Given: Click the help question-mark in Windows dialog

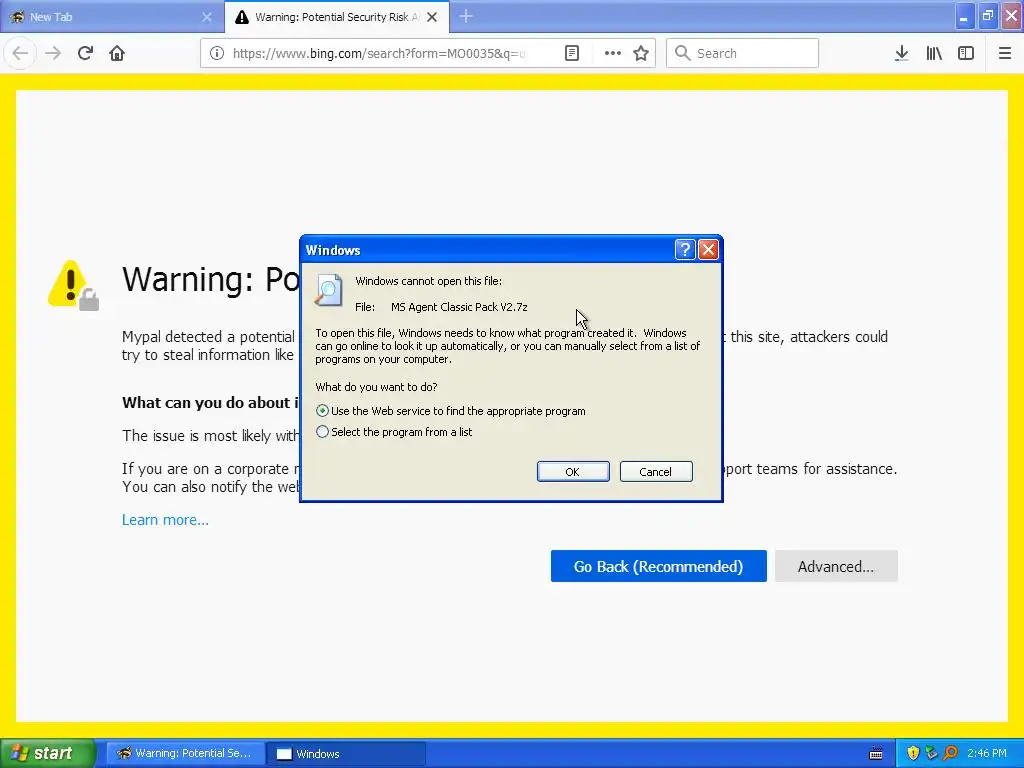Looking at the screenshot, I should tap(684, 249).
